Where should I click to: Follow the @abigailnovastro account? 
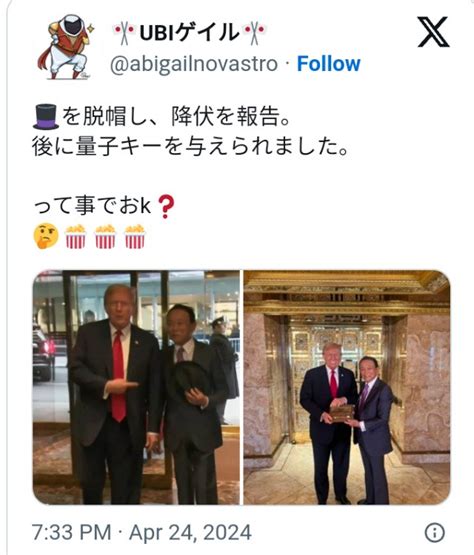tap(329, 64)
